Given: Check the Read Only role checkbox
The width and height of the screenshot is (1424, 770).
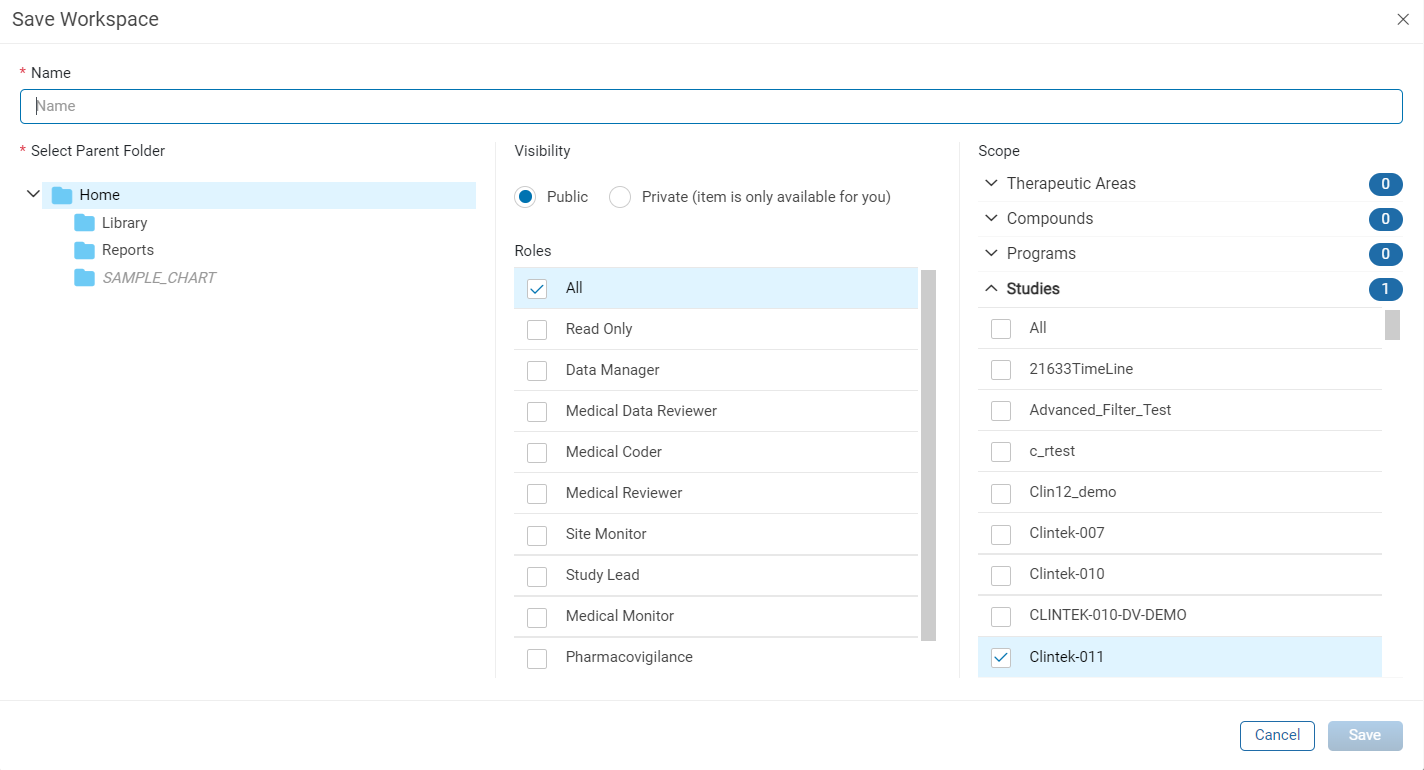Looking at the screenshot, I should pos(537,329).
